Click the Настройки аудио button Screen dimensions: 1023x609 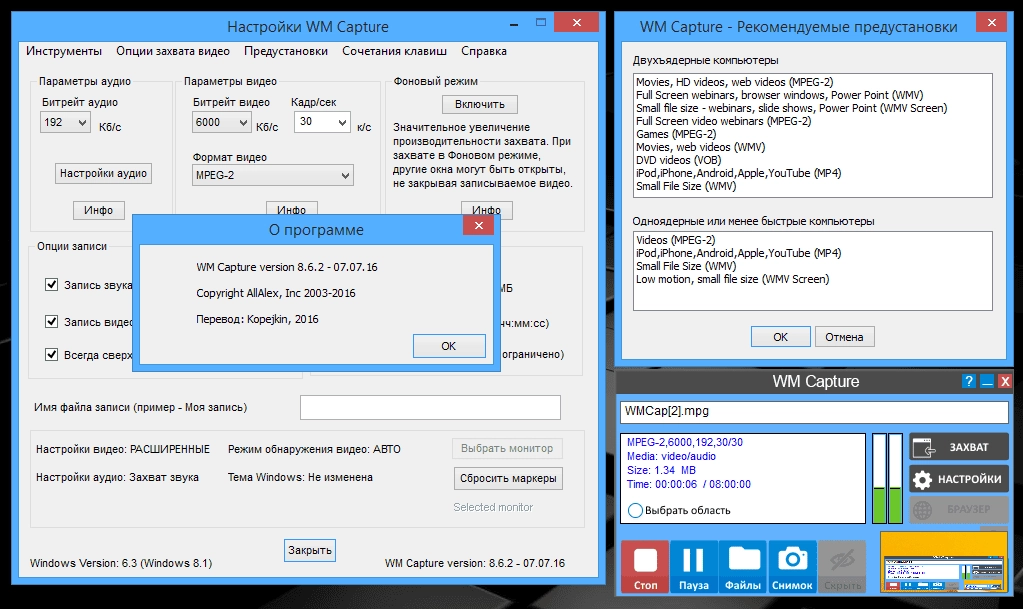[103, 173]
